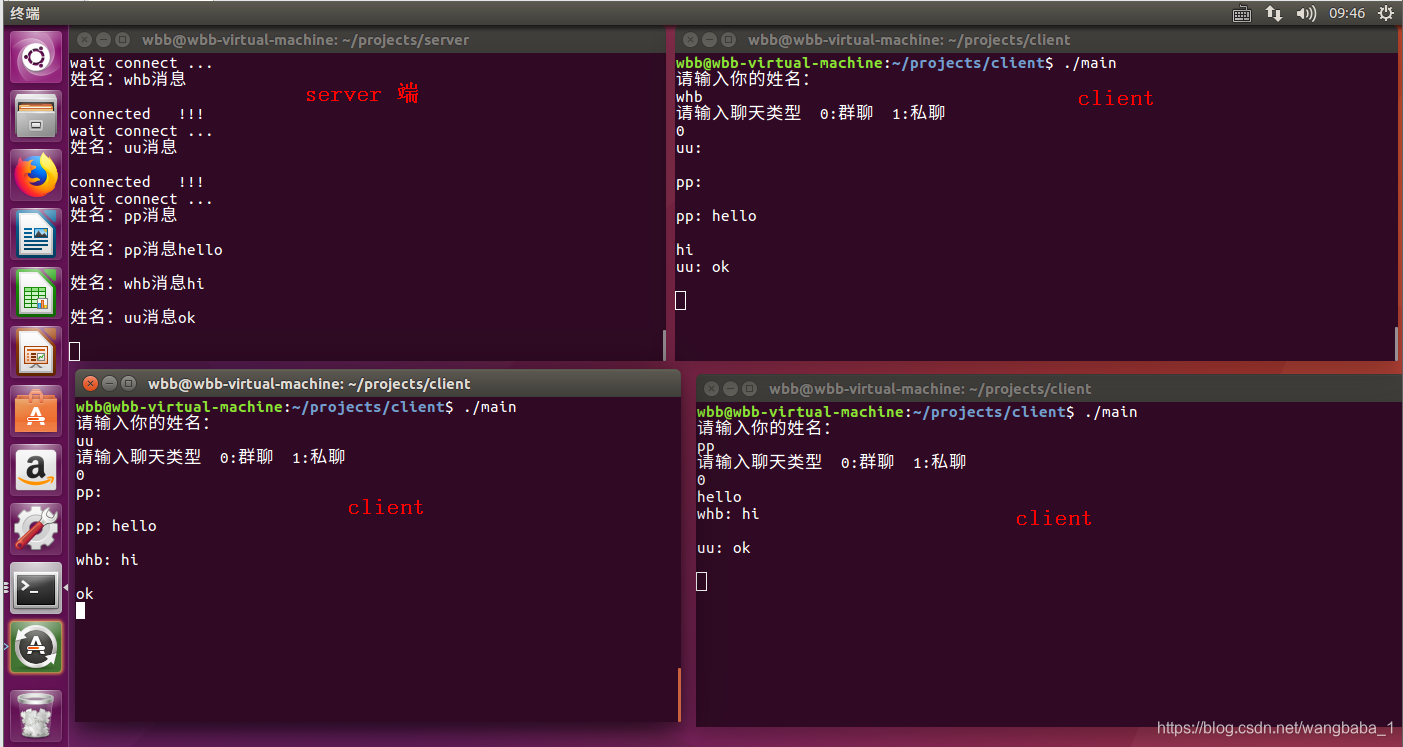Launch Firefox from the dock
Image resolution: width=1403 pixels, height=747 pixels.
pos(36,175)
